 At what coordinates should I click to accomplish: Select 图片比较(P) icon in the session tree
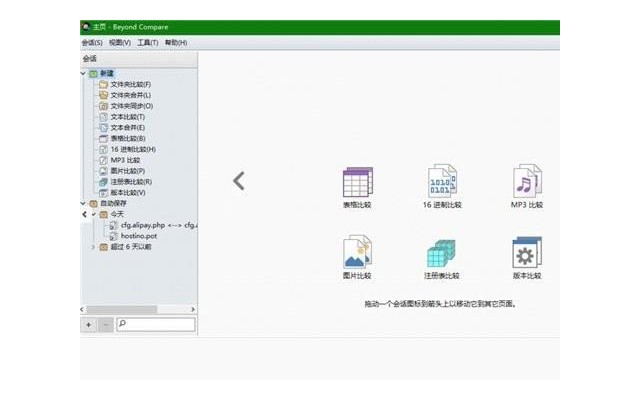103,171
